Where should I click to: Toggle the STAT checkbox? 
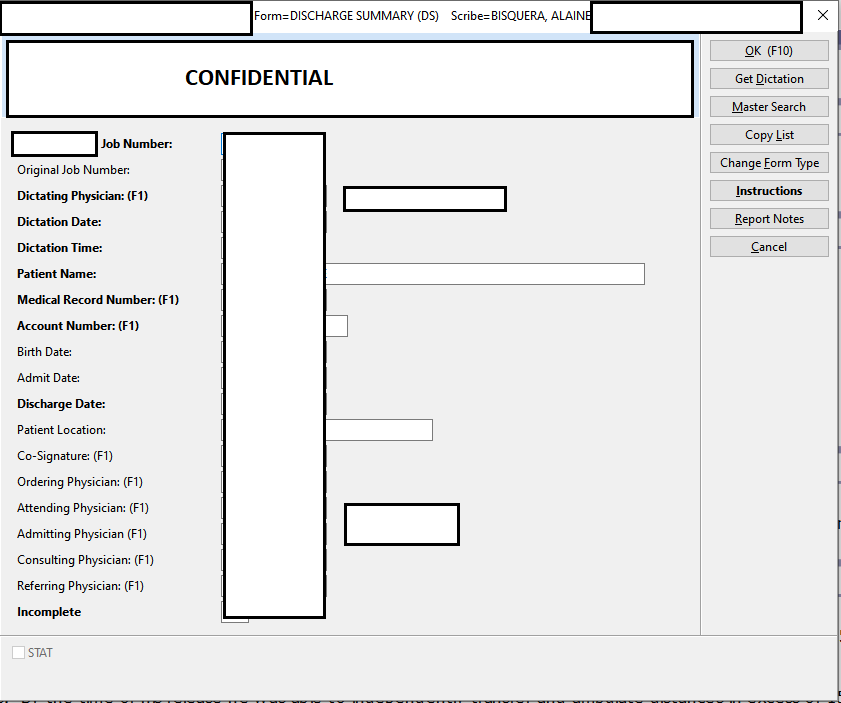pos(18,653)
